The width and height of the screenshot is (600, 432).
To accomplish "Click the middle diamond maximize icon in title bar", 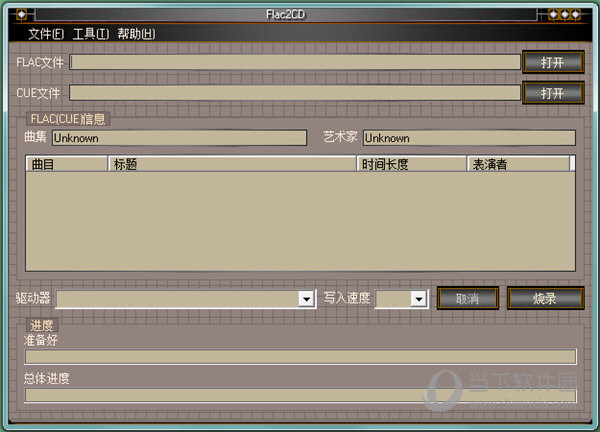I will pyautogui.click(x=564, y=15).
